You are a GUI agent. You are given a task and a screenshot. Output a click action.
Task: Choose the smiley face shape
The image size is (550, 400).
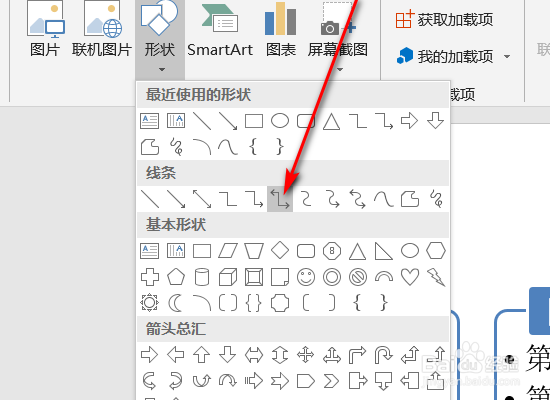306,277
